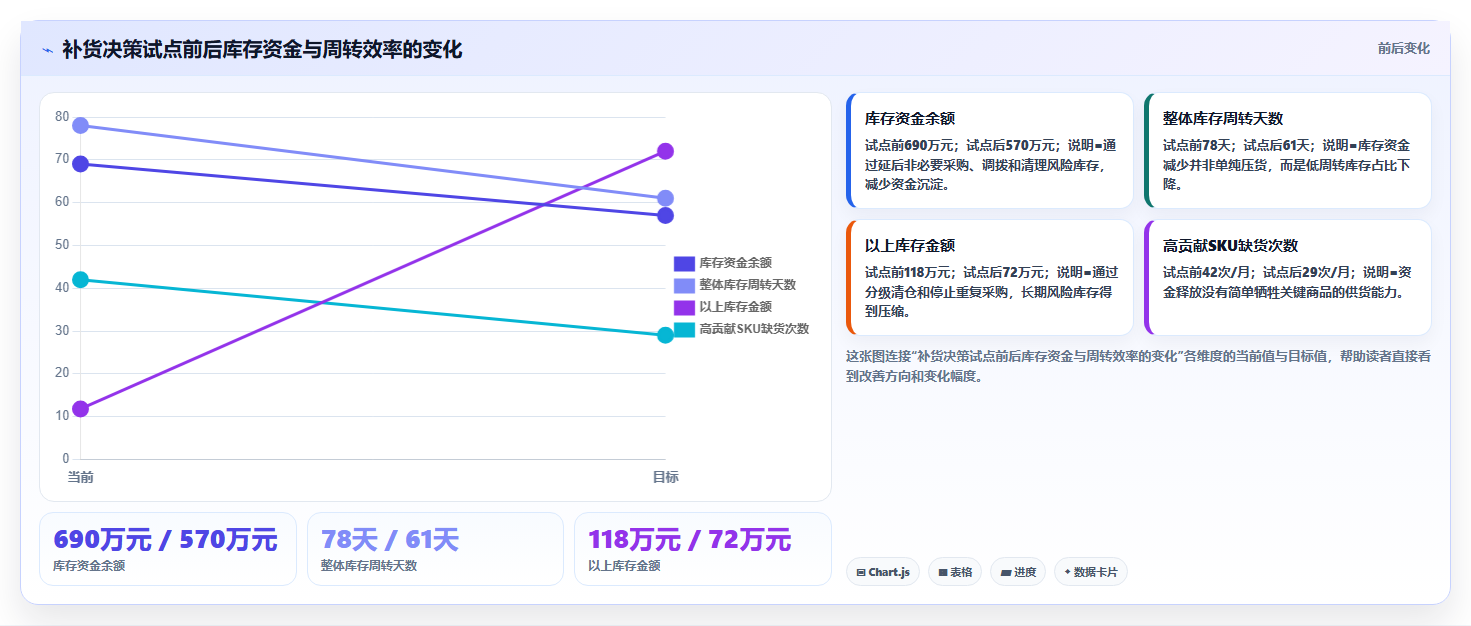Image resolution: width=1471 pixels, height=626 pixels.
Task: Click the icon inside the 表格 chip
Action: pos(943,573)
